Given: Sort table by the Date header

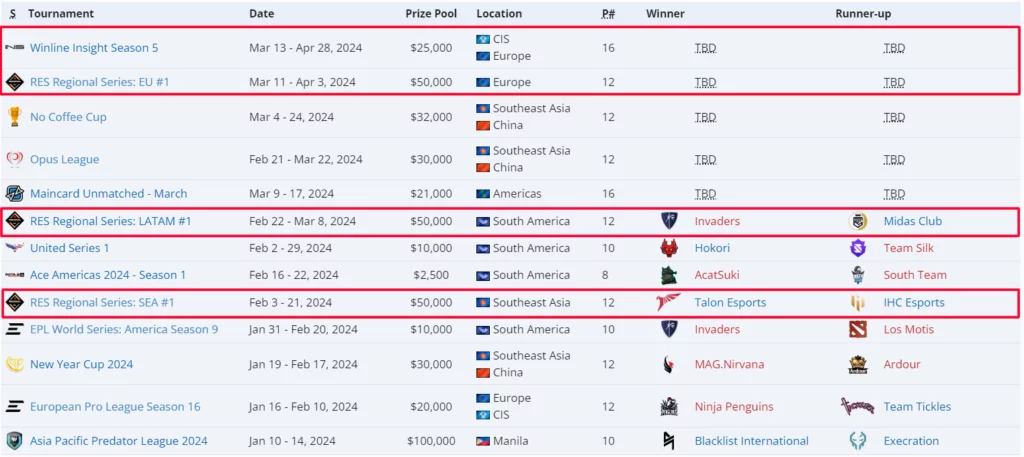Looking at the screenshot, I should point(261,14).
